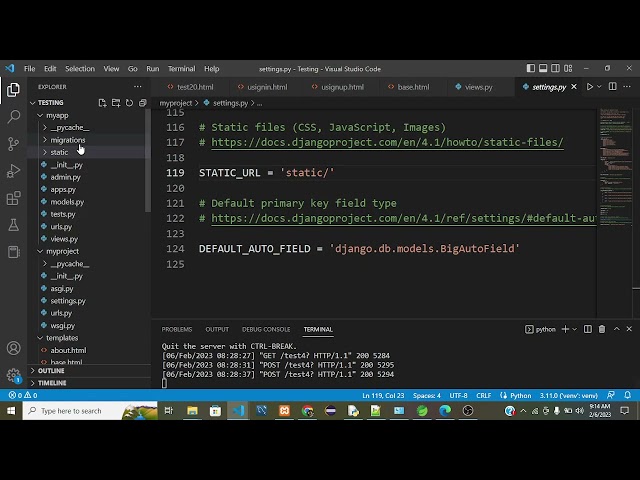
Task: Open static-files documentation link on line 117
Action: pos(387,142)
